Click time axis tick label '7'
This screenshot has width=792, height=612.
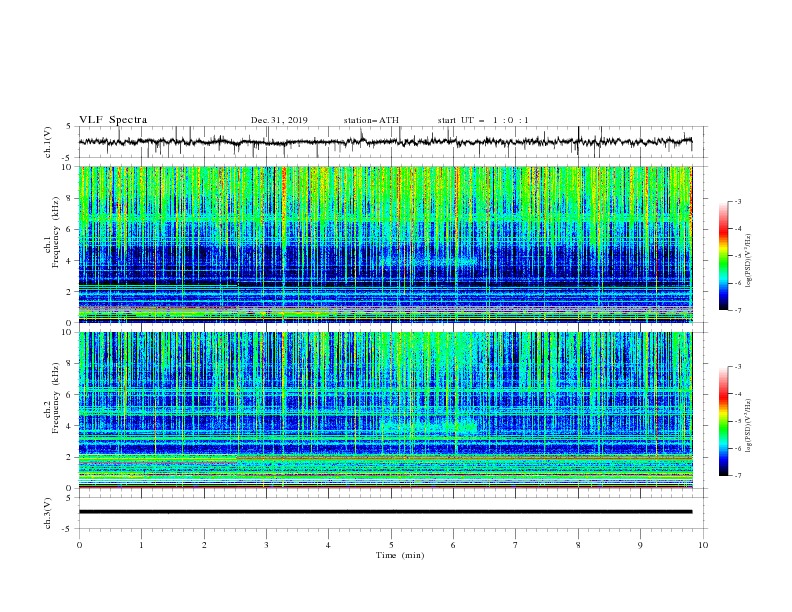tap(516, 545)
